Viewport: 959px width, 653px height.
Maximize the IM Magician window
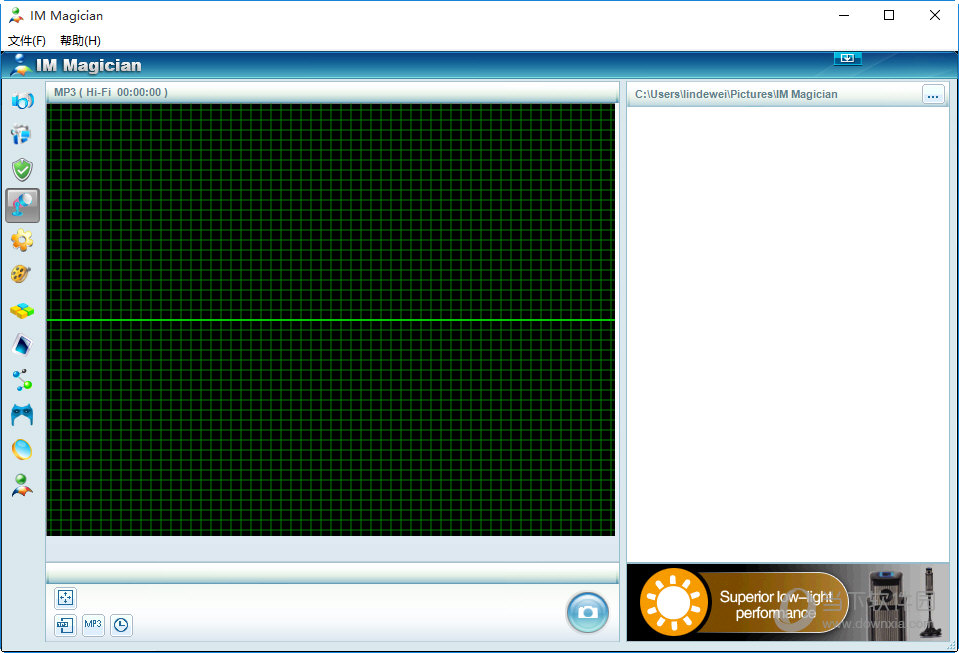click(889, 15)
